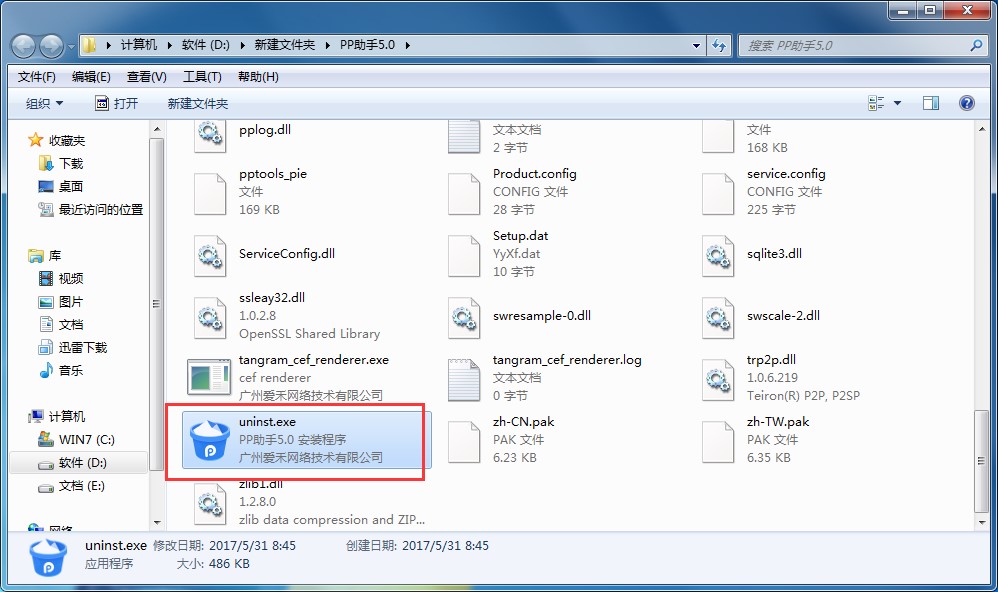Select the service.config file icon
The width and height of the screenshot is (998, 592).
click(717, 193)
